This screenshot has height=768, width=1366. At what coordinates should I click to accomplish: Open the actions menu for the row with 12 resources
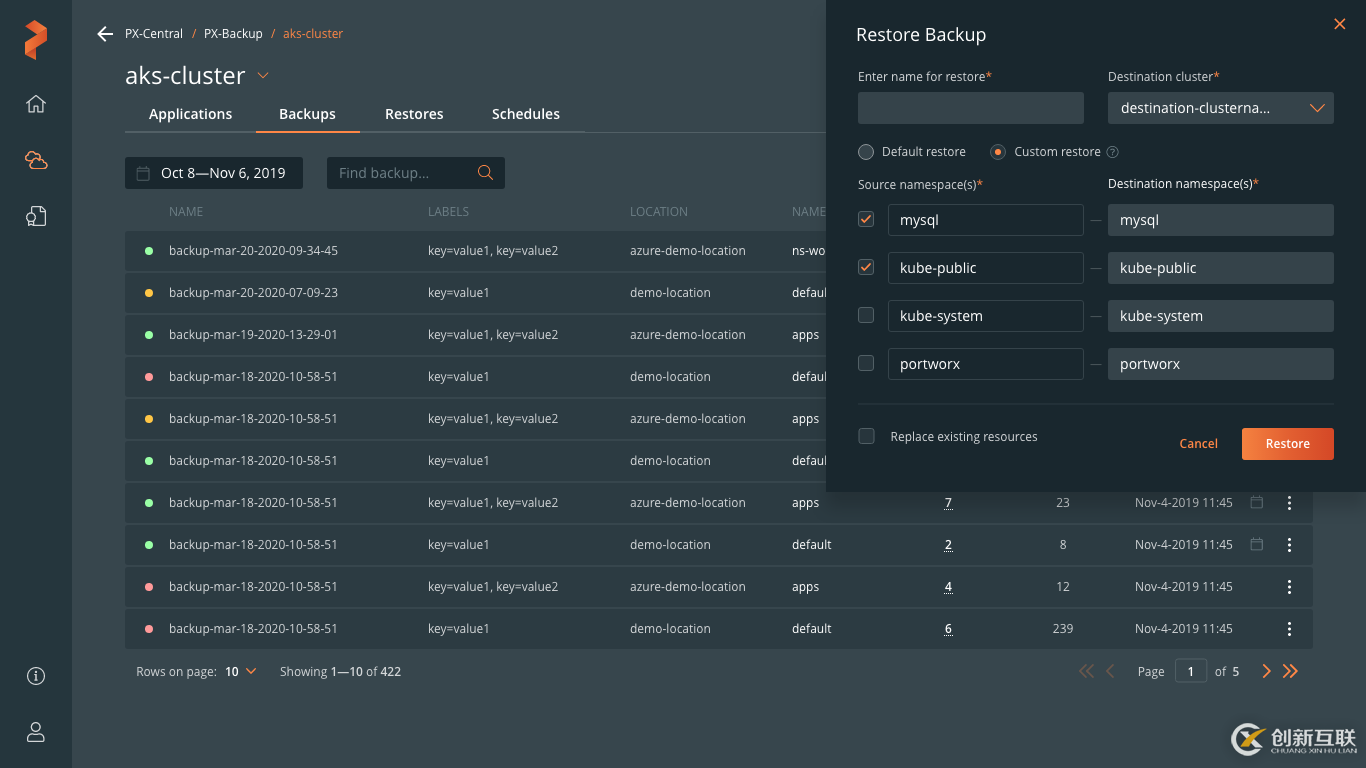1289,587
